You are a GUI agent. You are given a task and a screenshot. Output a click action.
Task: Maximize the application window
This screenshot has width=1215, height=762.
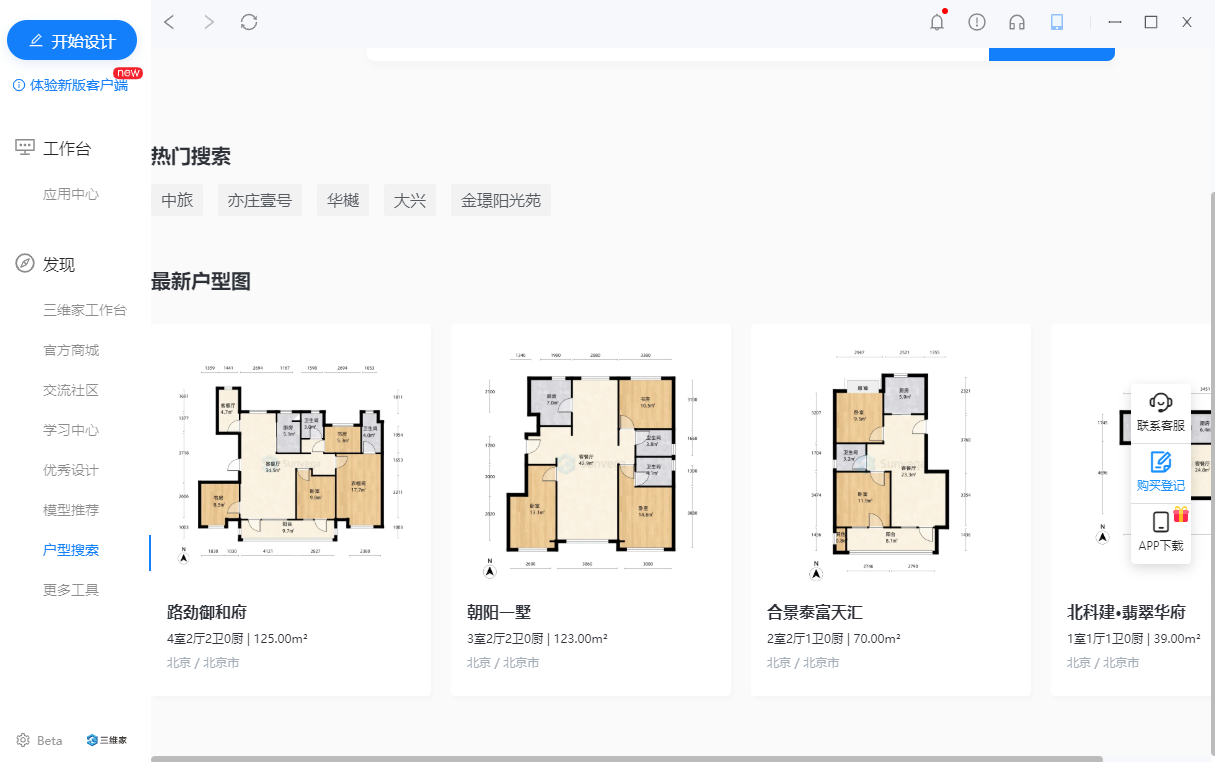point(1151,22)
